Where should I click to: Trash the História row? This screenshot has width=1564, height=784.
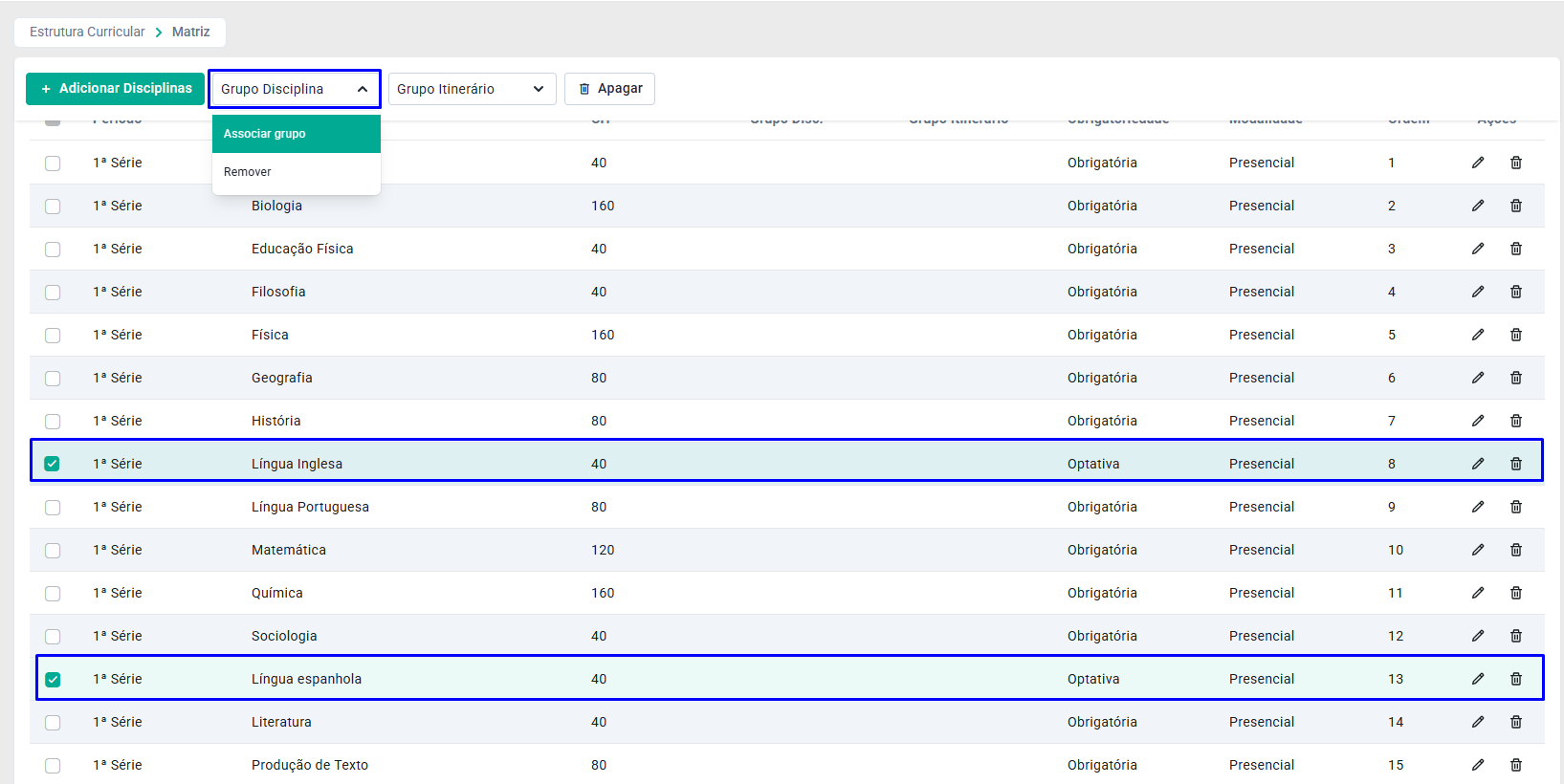(x=1516, y=421)
